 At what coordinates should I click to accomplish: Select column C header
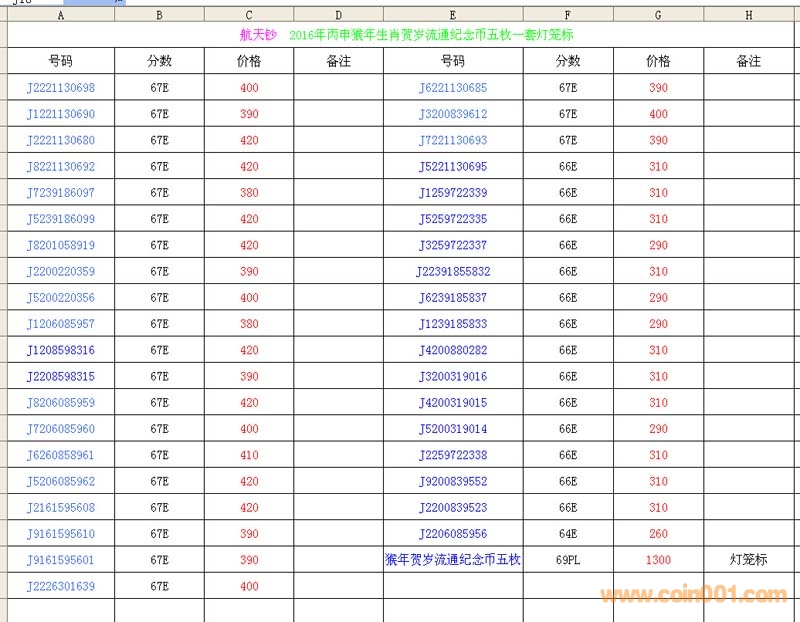(249, 15)
